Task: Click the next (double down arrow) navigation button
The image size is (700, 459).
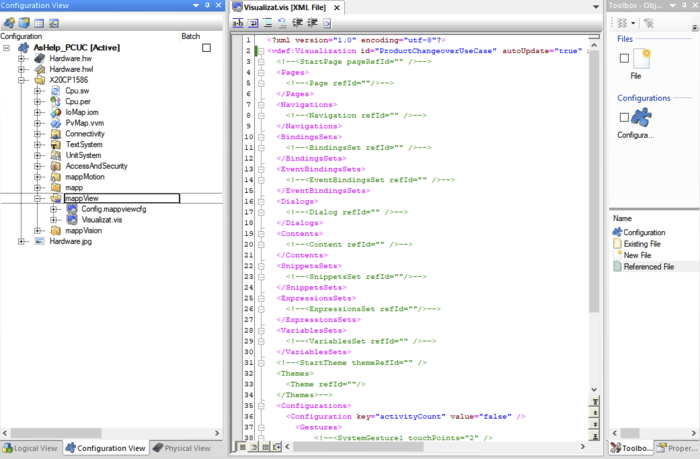Action: (595, 424)
